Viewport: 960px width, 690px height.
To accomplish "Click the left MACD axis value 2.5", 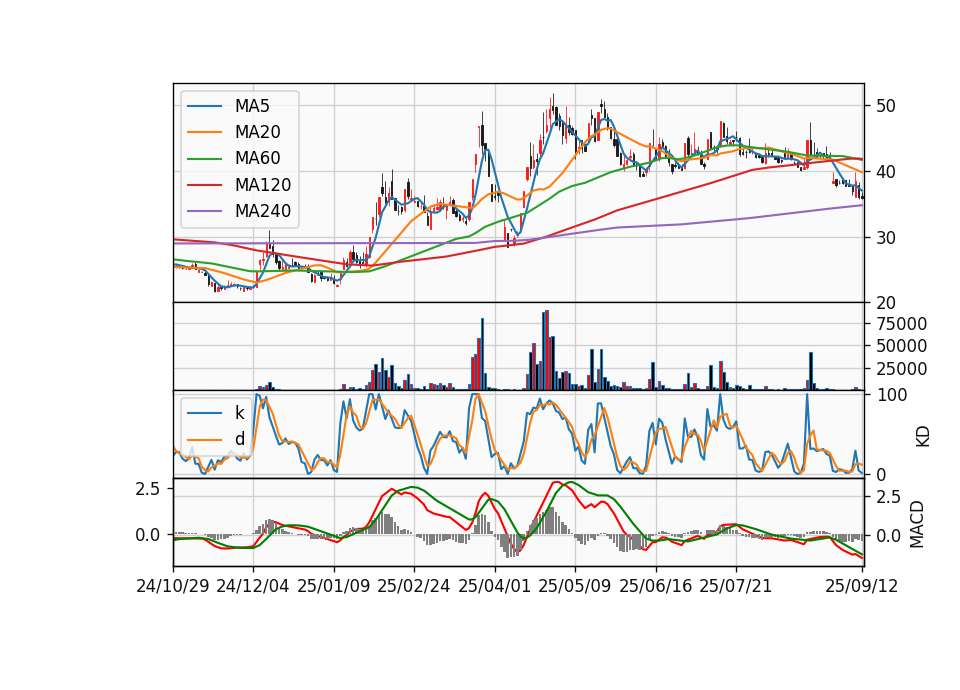I will pyautogui.click(x=148, y=489).
